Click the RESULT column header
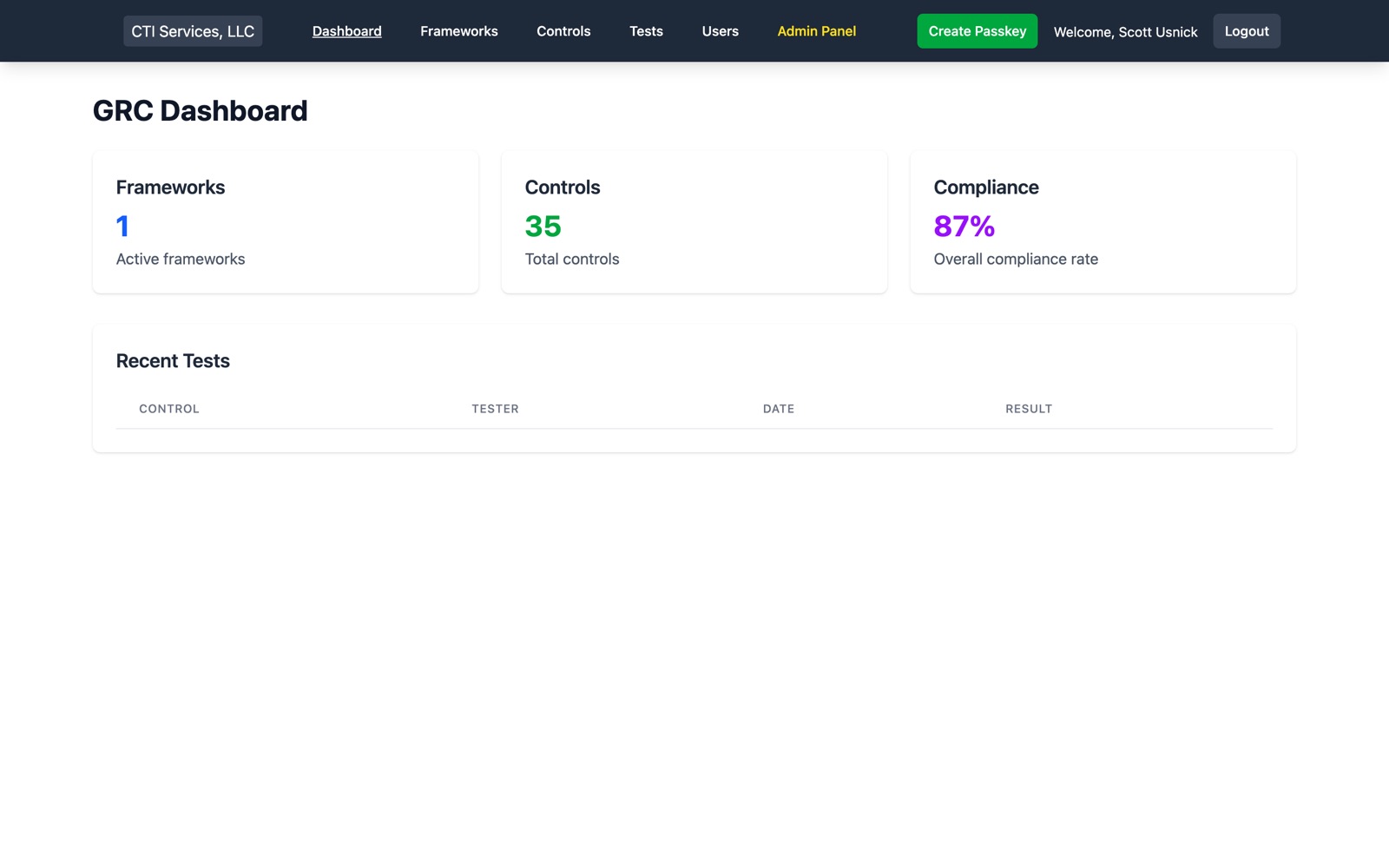Viewport: 1389px width, 868px height. click(x=1029, y=409)
